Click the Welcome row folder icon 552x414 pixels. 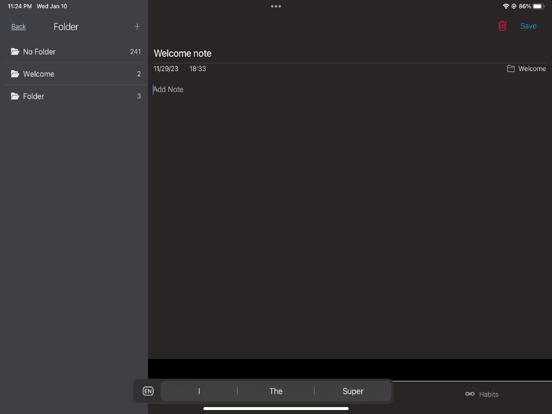tap(15, 74)
